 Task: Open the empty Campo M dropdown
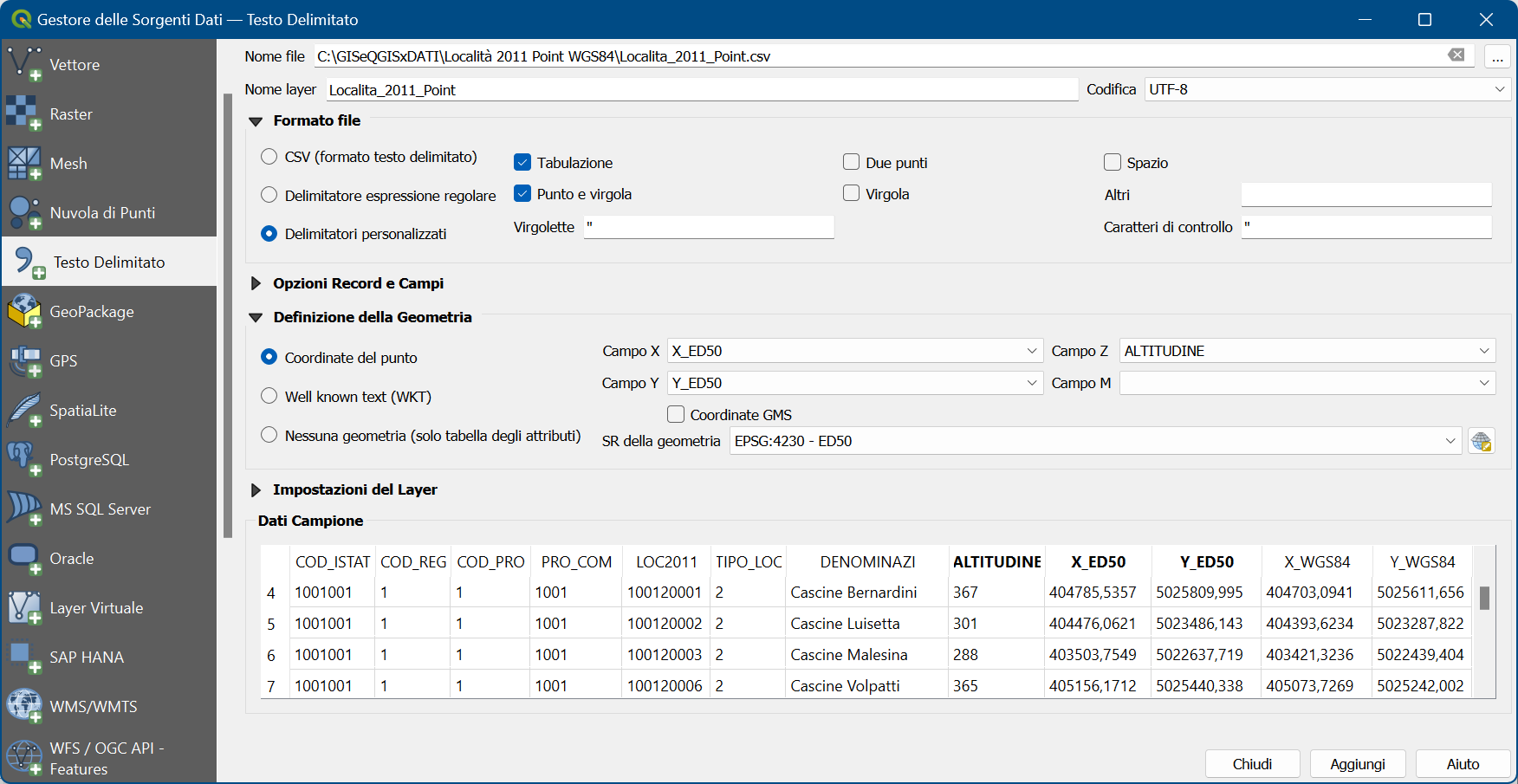click(1307, 383)
